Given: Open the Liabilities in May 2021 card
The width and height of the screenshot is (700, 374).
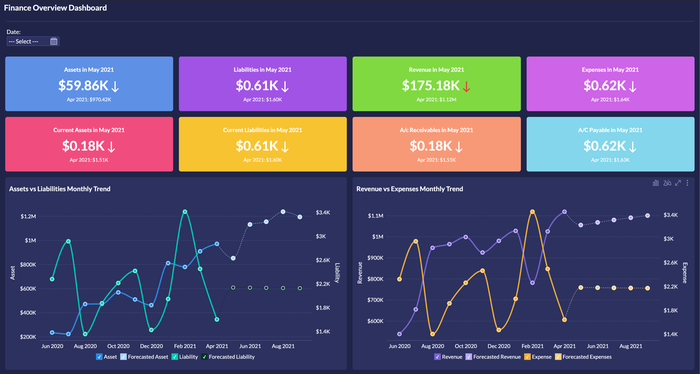Looking at the screenshot, I should [262, 83].
